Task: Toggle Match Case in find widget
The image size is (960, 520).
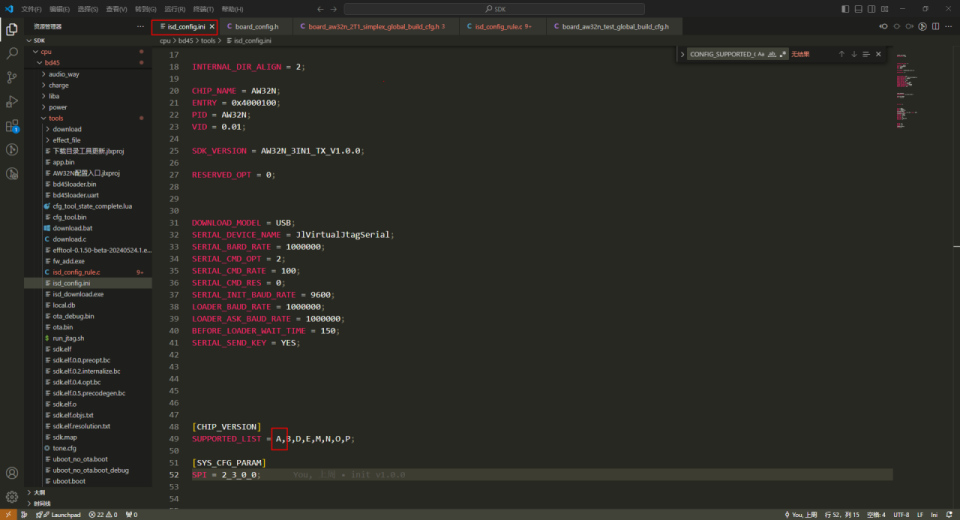Action: [x=761, y=54]
